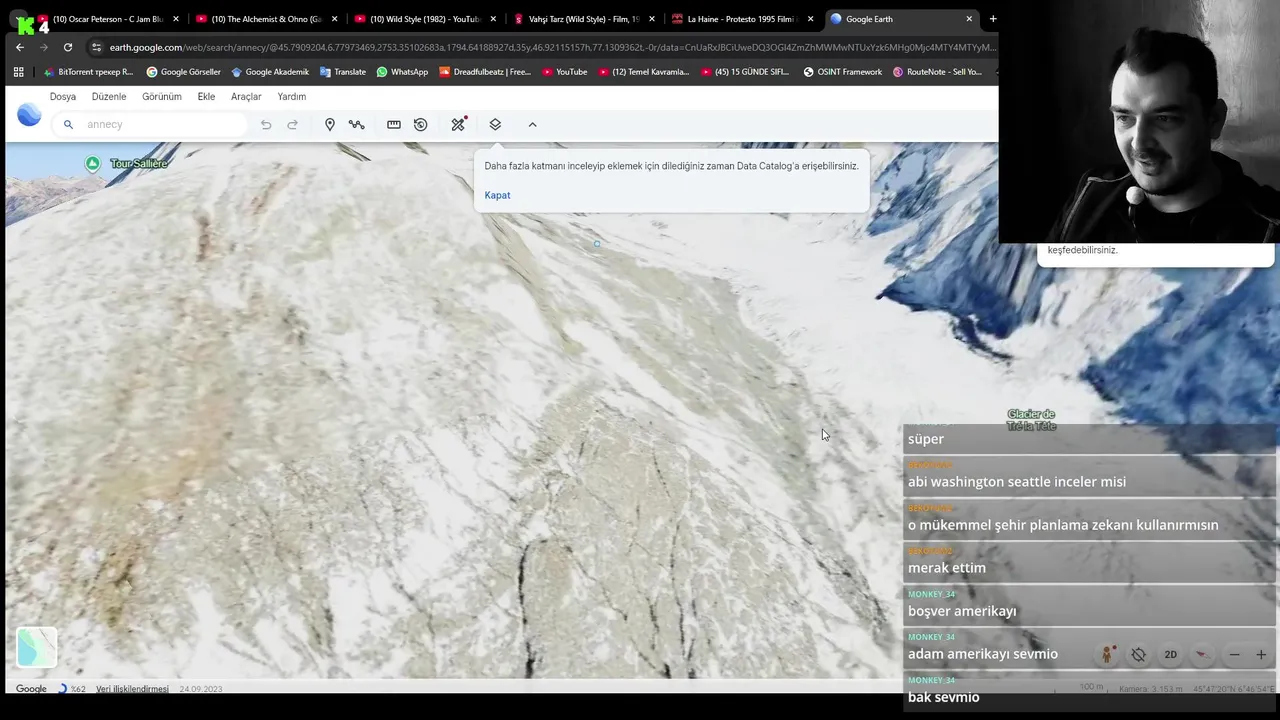The height and width of the screenshot is (720, 1280).
Task: Open the measure distance ruler tool
Action: point(394,125)
